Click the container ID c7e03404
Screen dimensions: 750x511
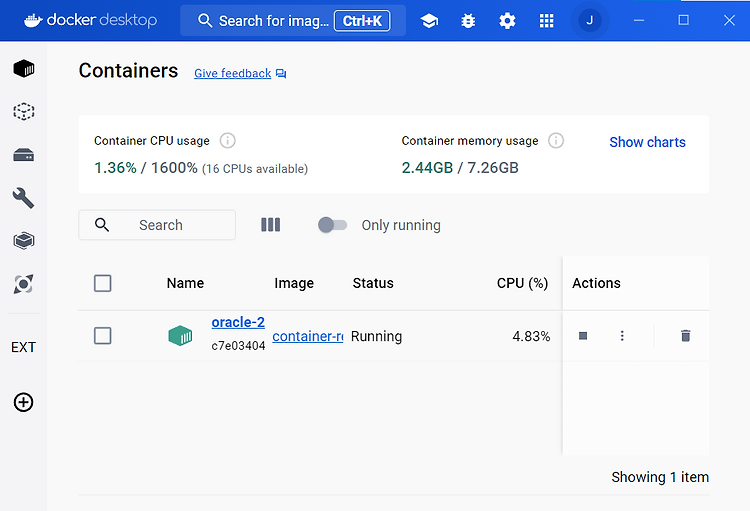click(238, 345)
